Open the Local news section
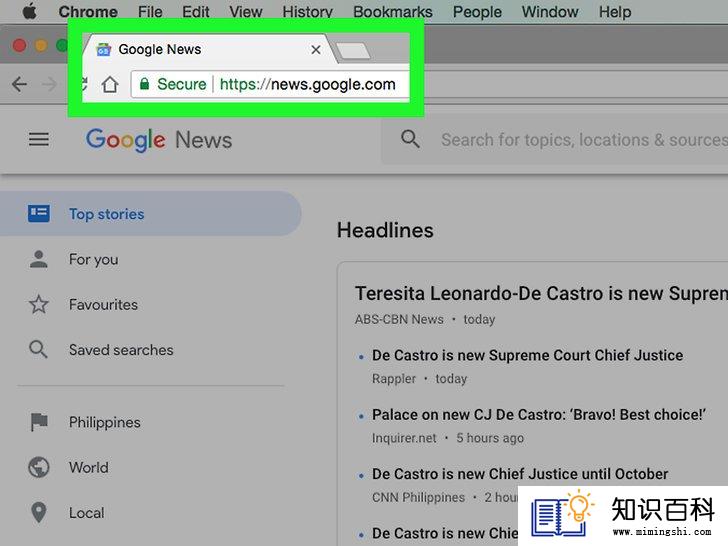 [86, 513]
